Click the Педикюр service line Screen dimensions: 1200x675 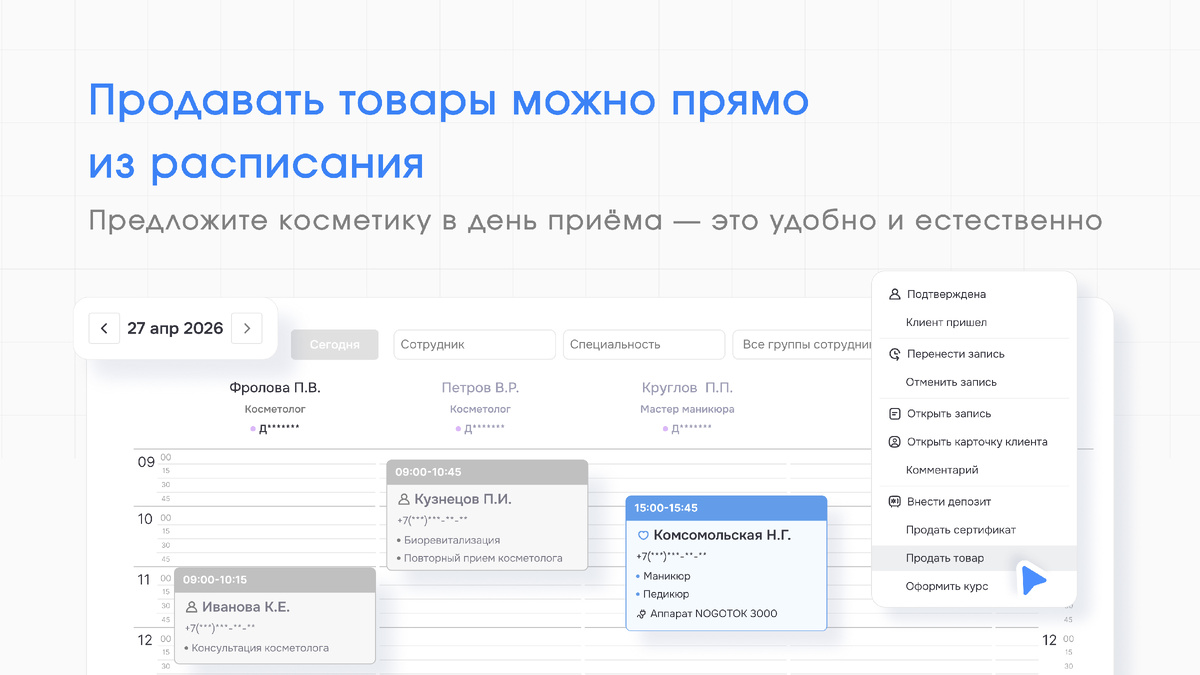point(666,594)
